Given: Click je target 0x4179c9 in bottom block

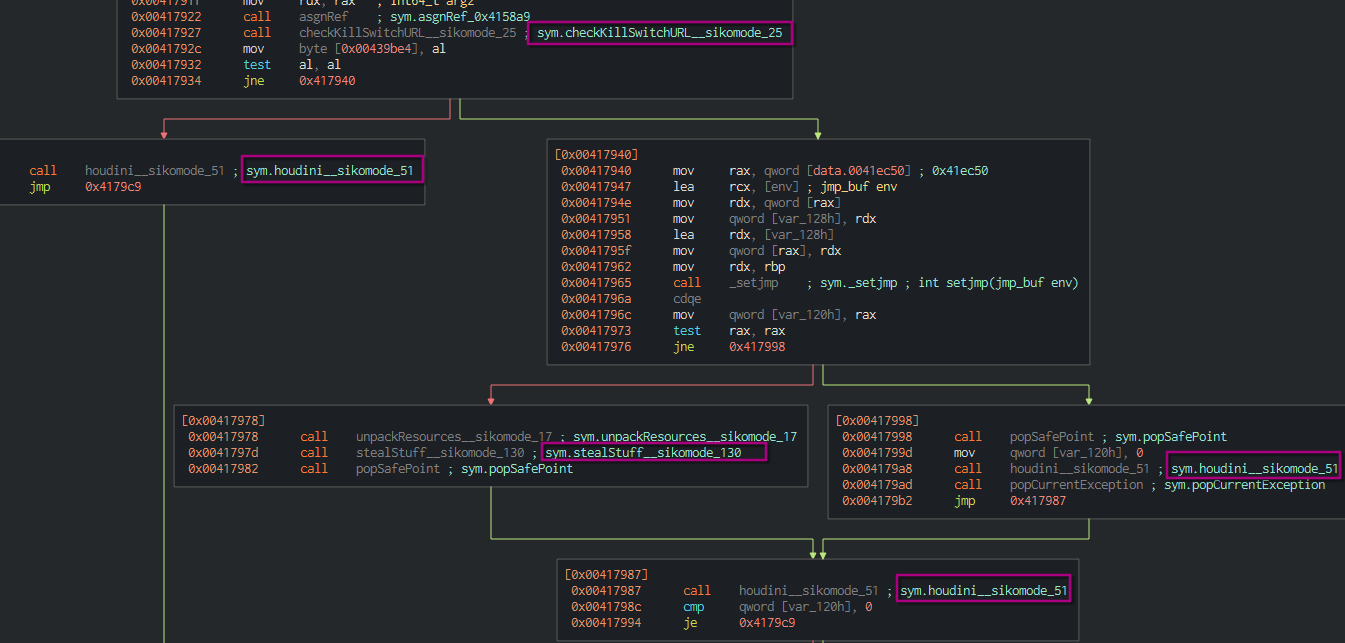Looking at the screenshot, I should (x=767, y=623).
